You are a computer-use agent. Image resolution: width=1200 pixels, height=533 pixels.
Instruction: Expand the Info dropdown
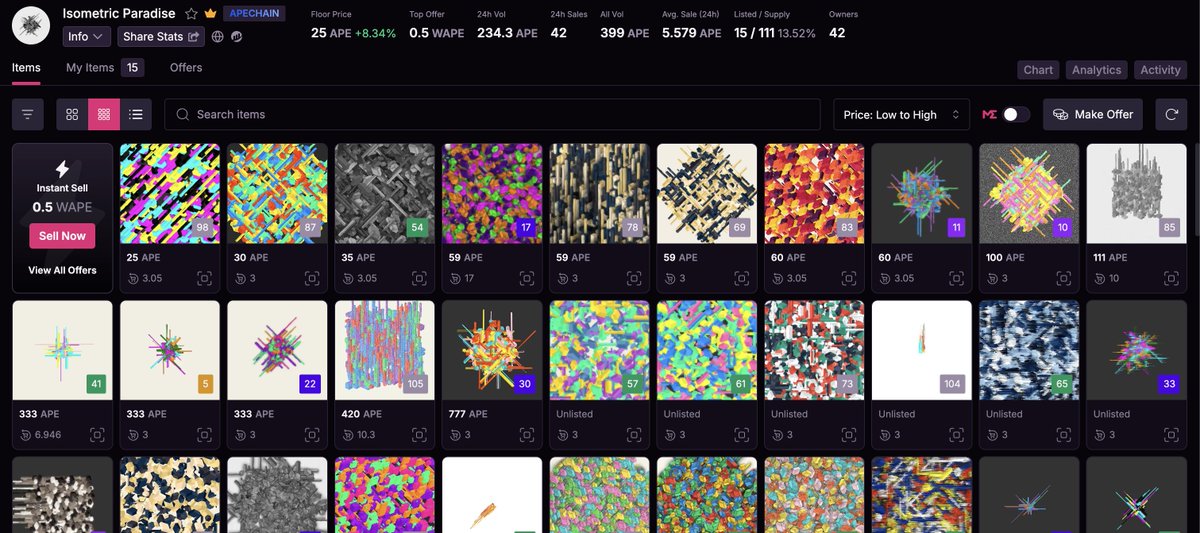coord(87,37)
